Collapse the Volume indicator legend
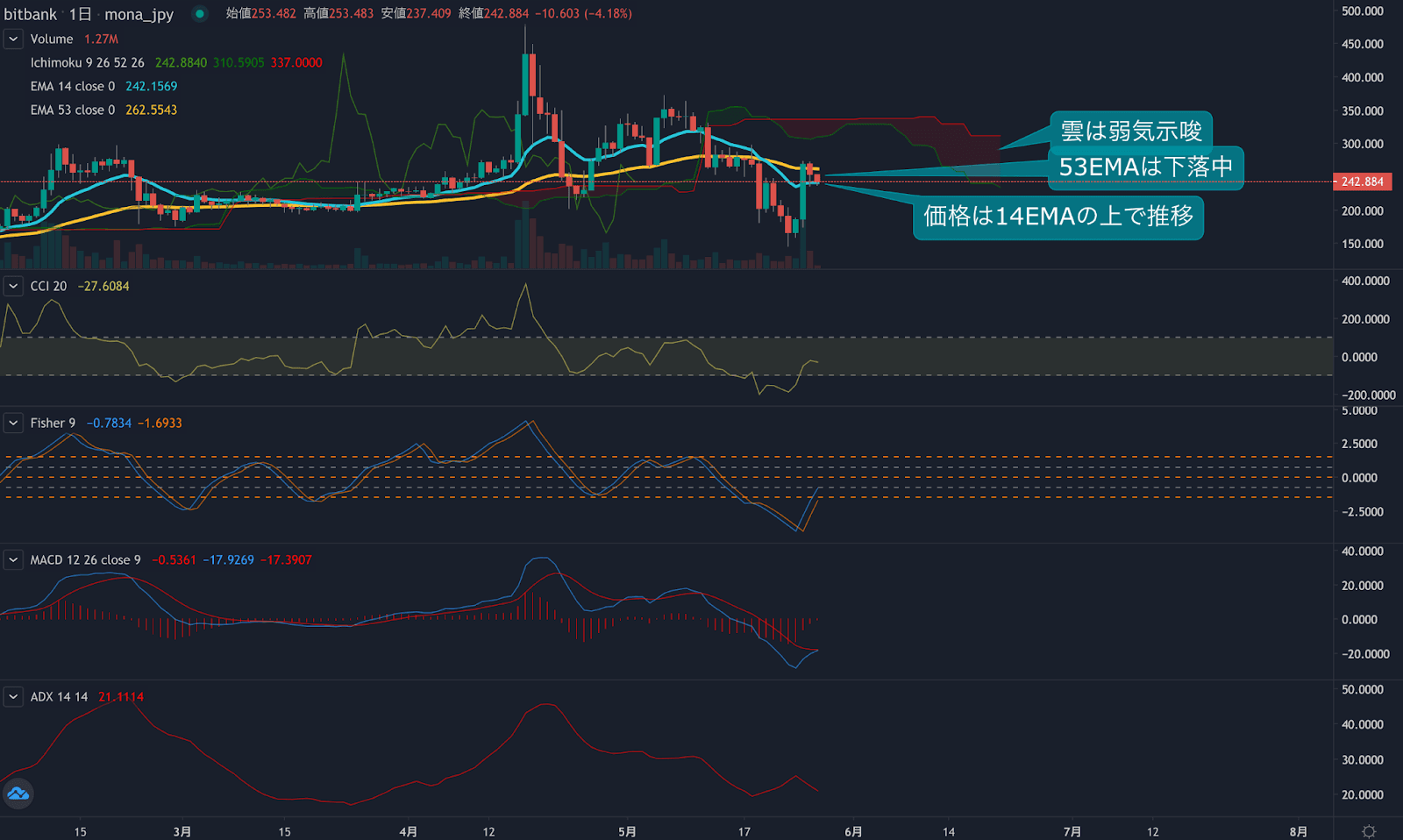 tap(13, 39)
